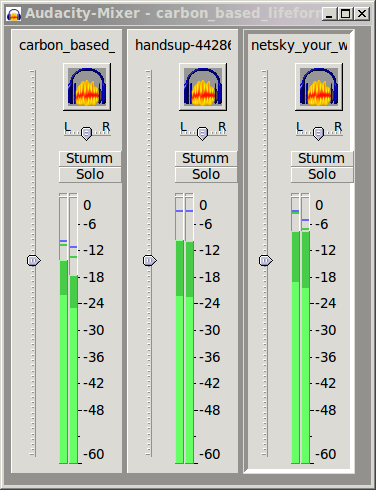Click the -6 mark on handsup-4428 meter scale
The width and height of the screenshot is (376, 490).
(206, 224)
